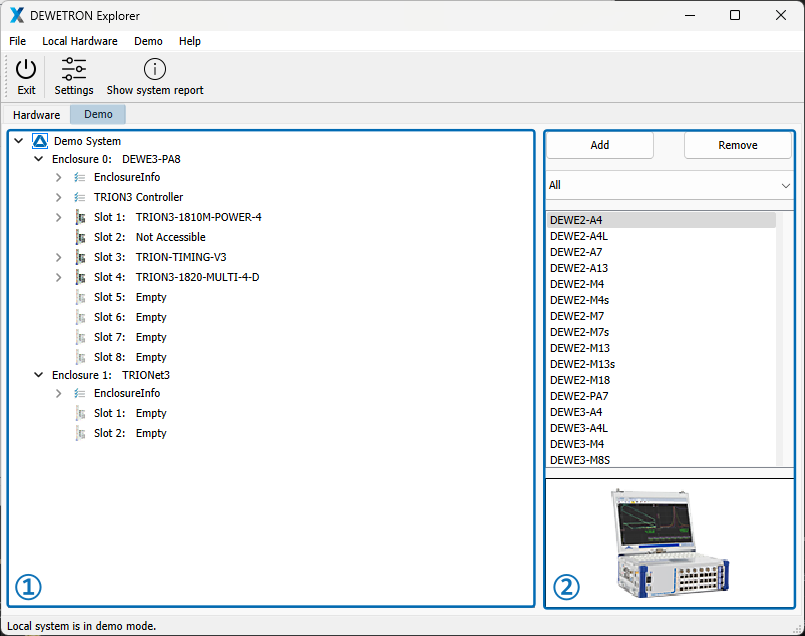Select DEWE2-M4 in the list

coord(661,284)
